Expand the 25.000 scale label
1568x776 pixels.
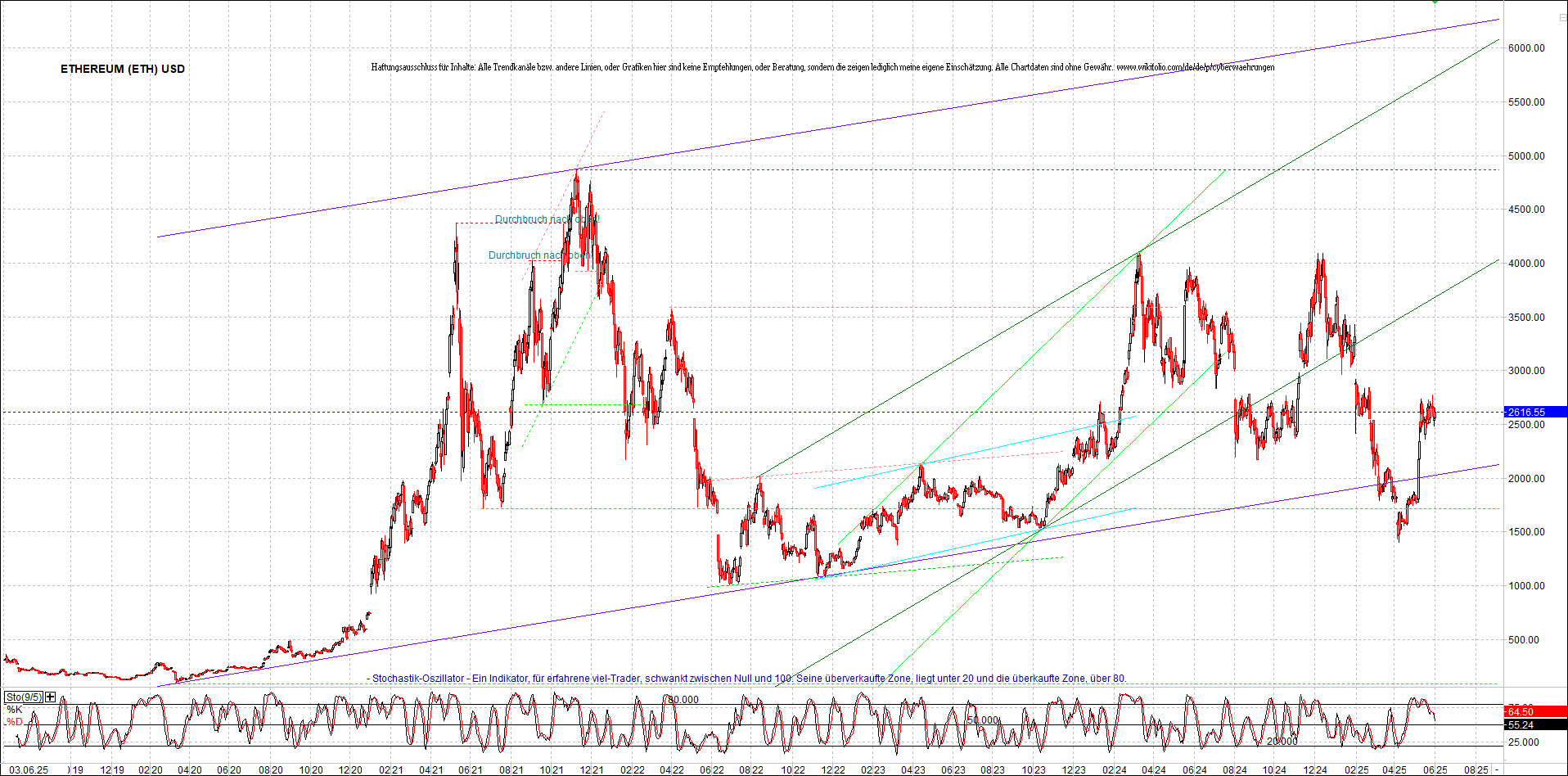click(1524, 742)
